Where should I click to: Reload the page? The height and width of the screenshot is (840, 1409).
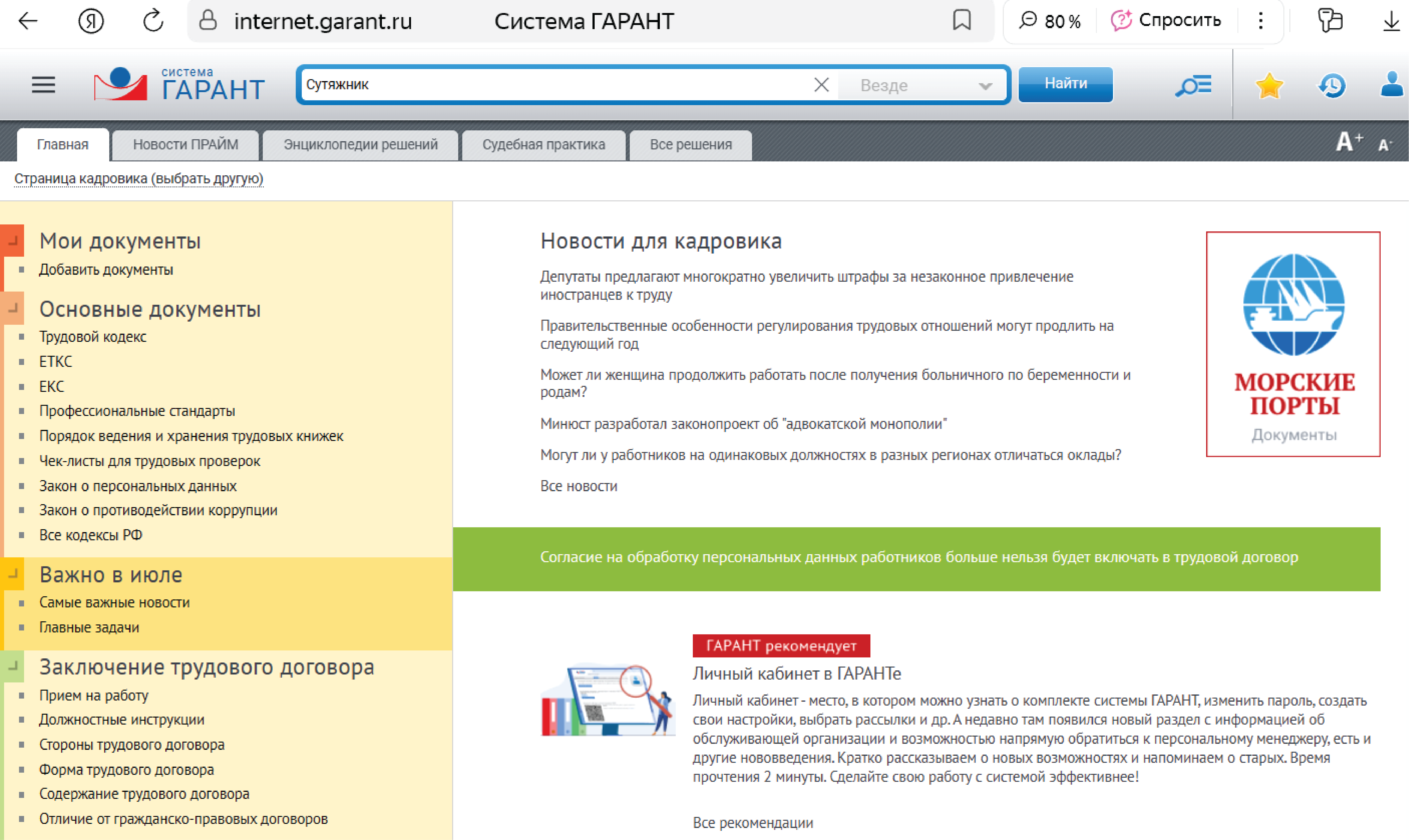pos(153,21)
